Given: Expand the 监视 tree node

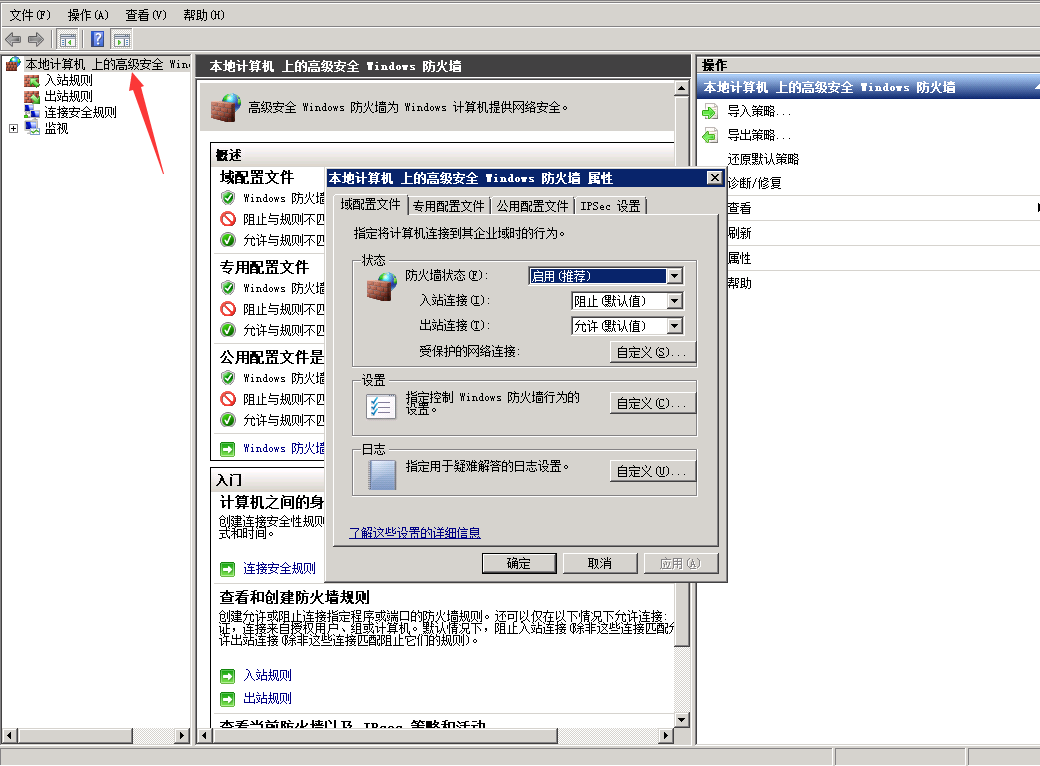Looking at the screenshot, I should coord(13,128).
